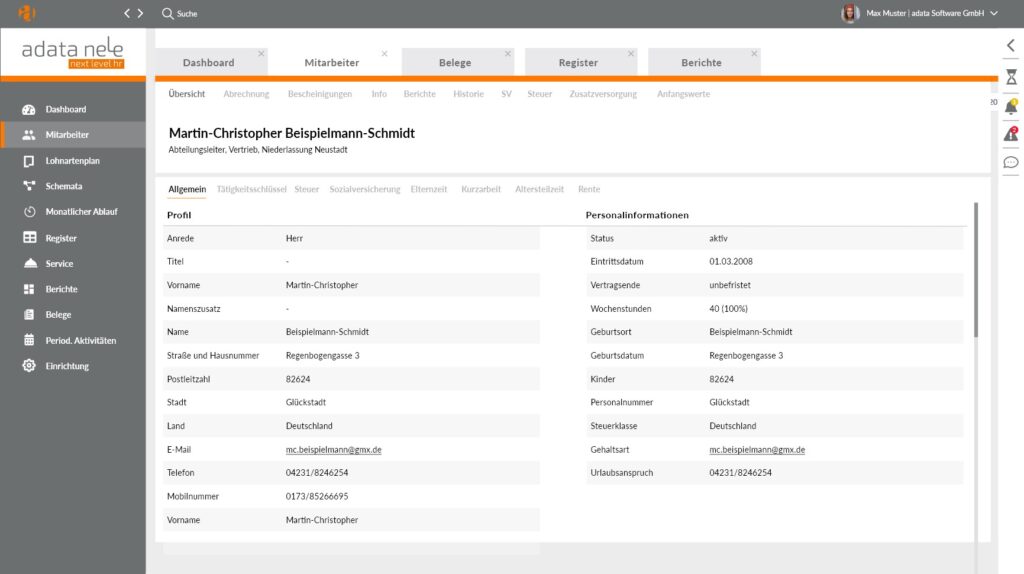
Task: Open Lohnartenplan in the sidebar menu
Action: point(72,161)
